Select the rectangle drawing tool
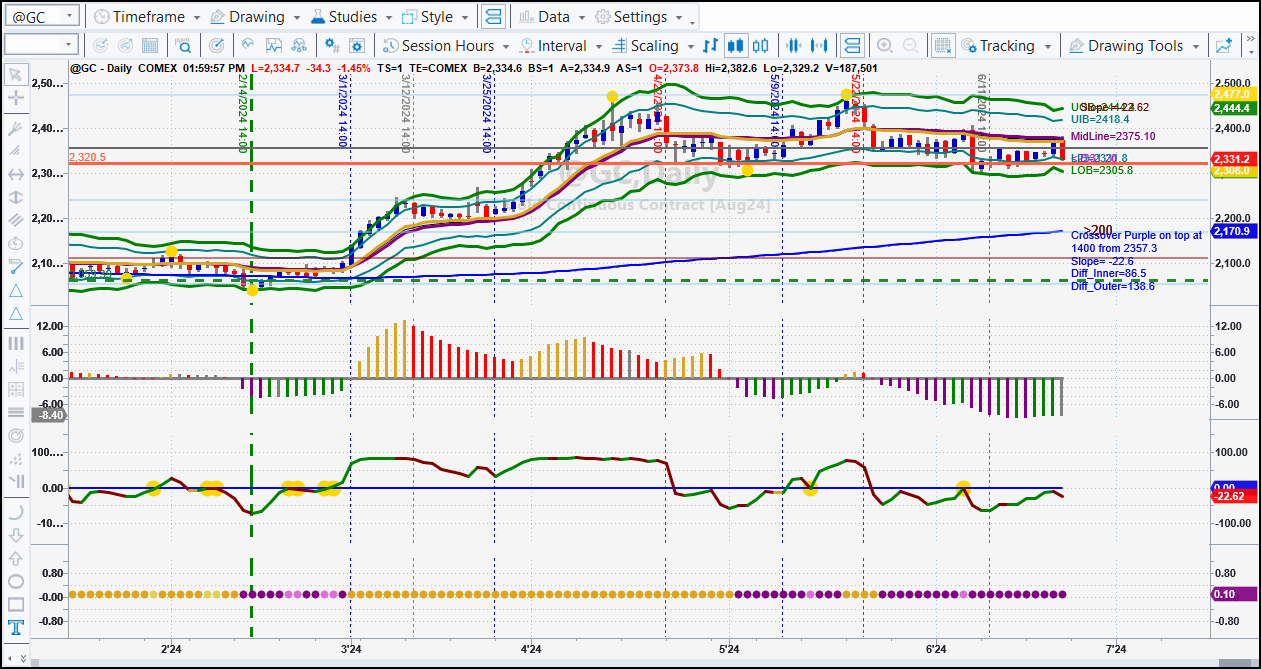 15,604
